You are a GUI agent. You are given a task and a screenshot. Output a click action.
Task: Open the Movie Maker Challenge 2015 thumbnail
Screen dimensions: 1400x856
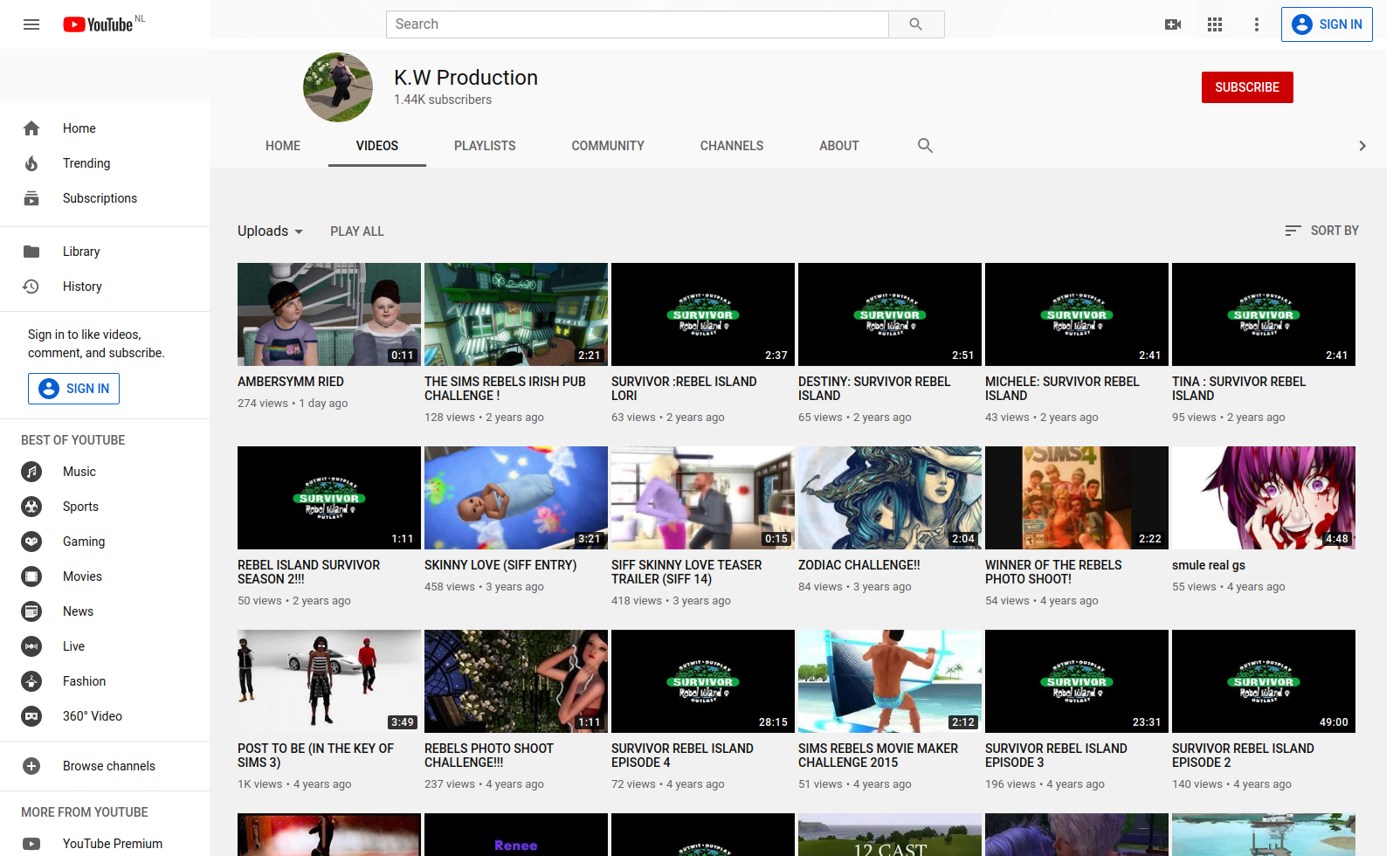pos(890,681)
